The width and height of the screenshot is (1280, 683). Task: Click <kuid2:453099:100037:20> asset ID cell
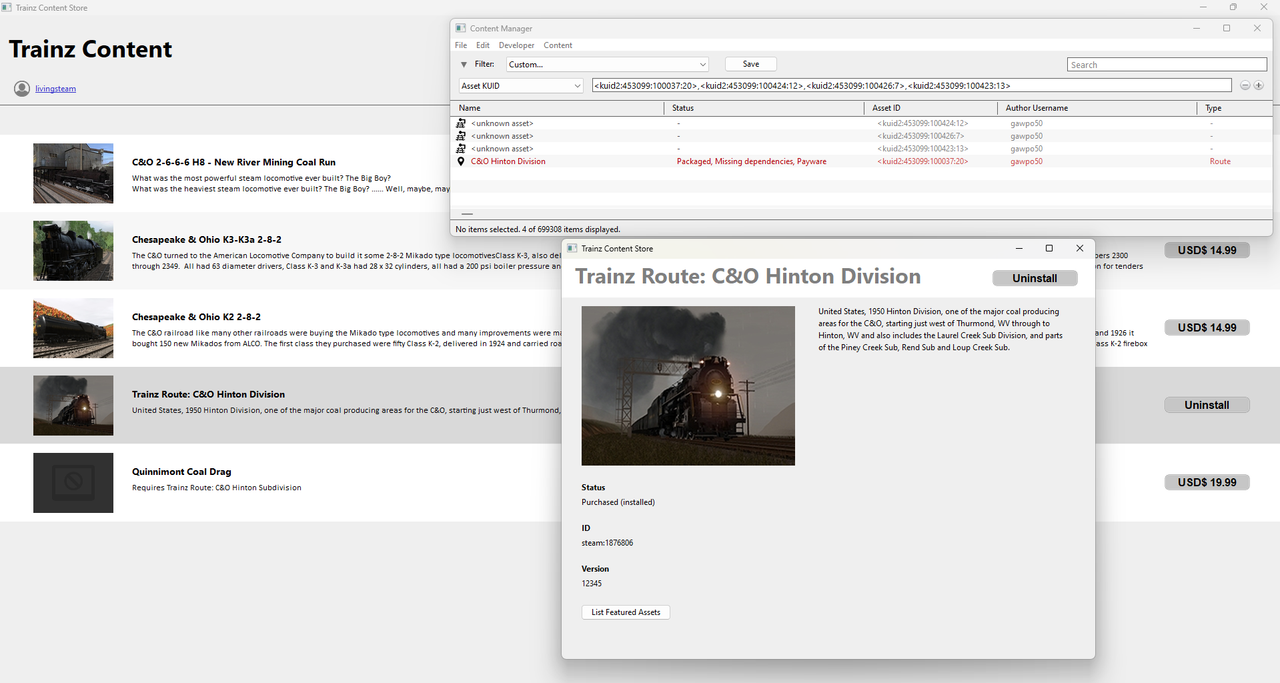pyautogui.click(x=922, y=161)
